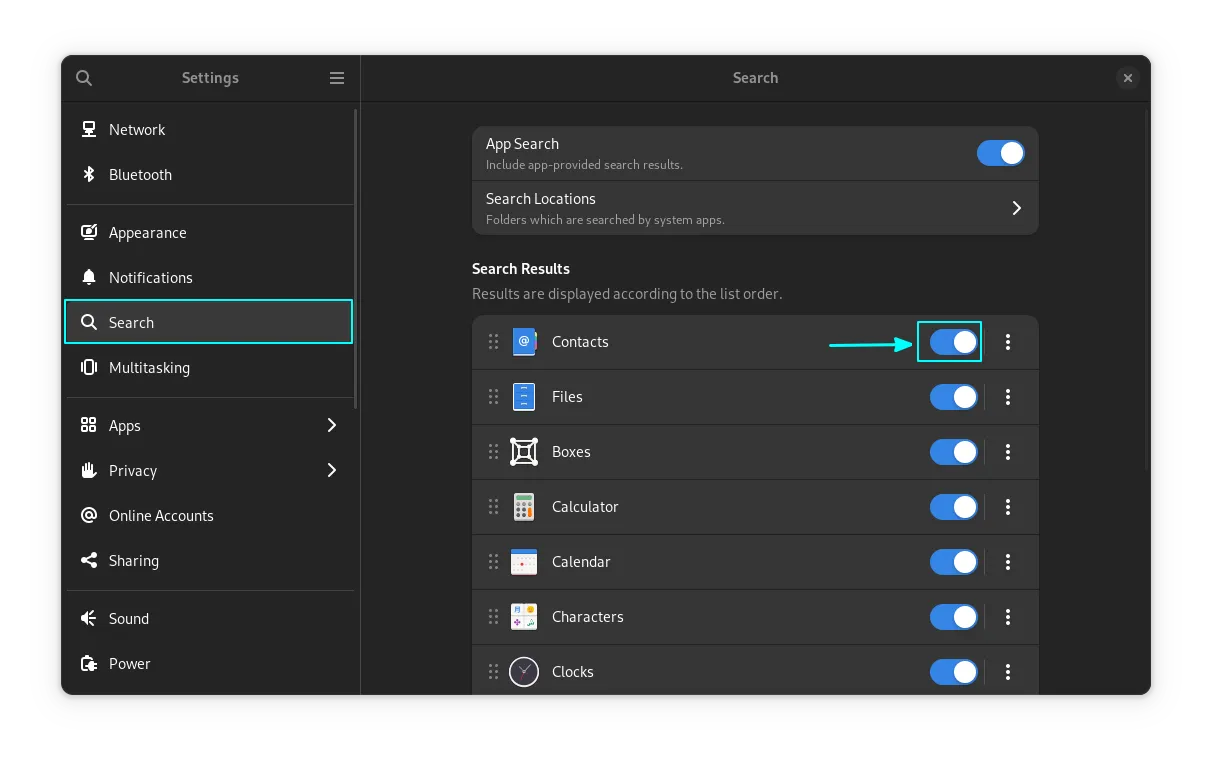Click the Contacts app icon
1212x762 pixels.
[524, 342]
